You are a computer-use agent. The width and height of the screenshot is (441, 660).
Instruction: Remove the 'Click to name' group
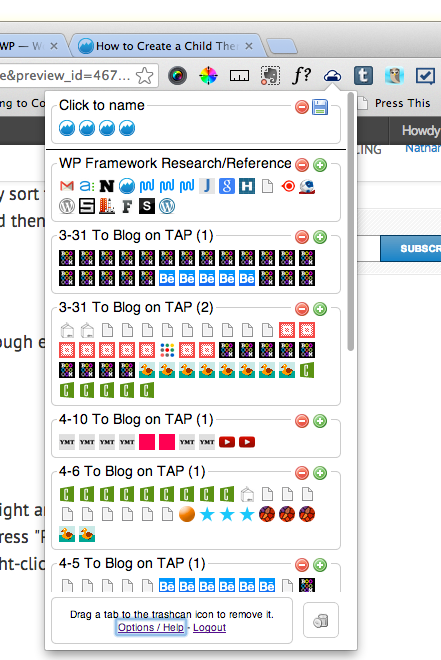click(x=302, y=107)
